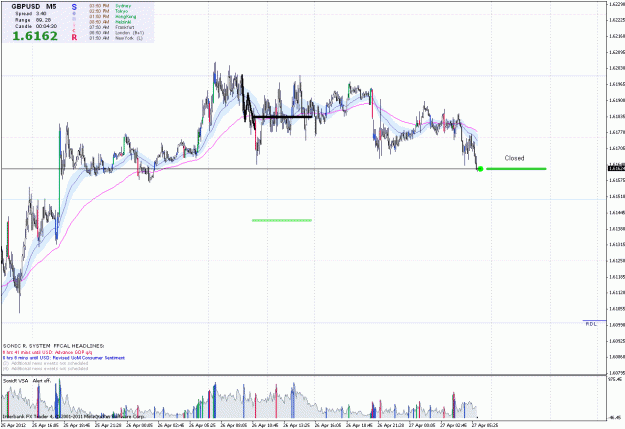Click the Closed trade label

coord(514,158)
